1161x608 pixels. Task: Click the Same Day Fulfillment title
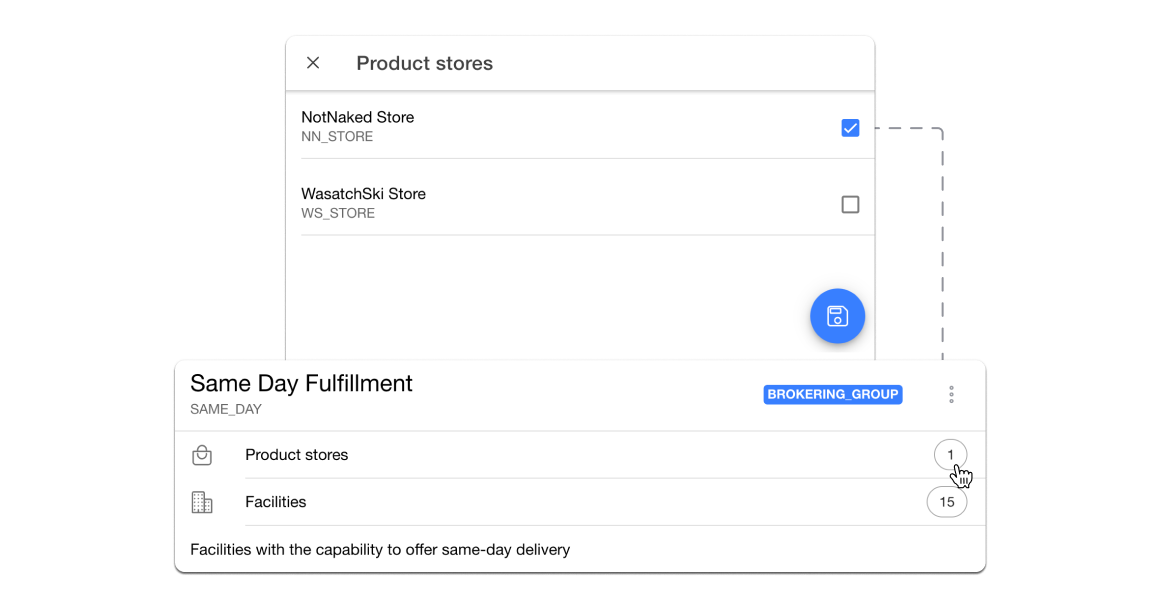301,383
